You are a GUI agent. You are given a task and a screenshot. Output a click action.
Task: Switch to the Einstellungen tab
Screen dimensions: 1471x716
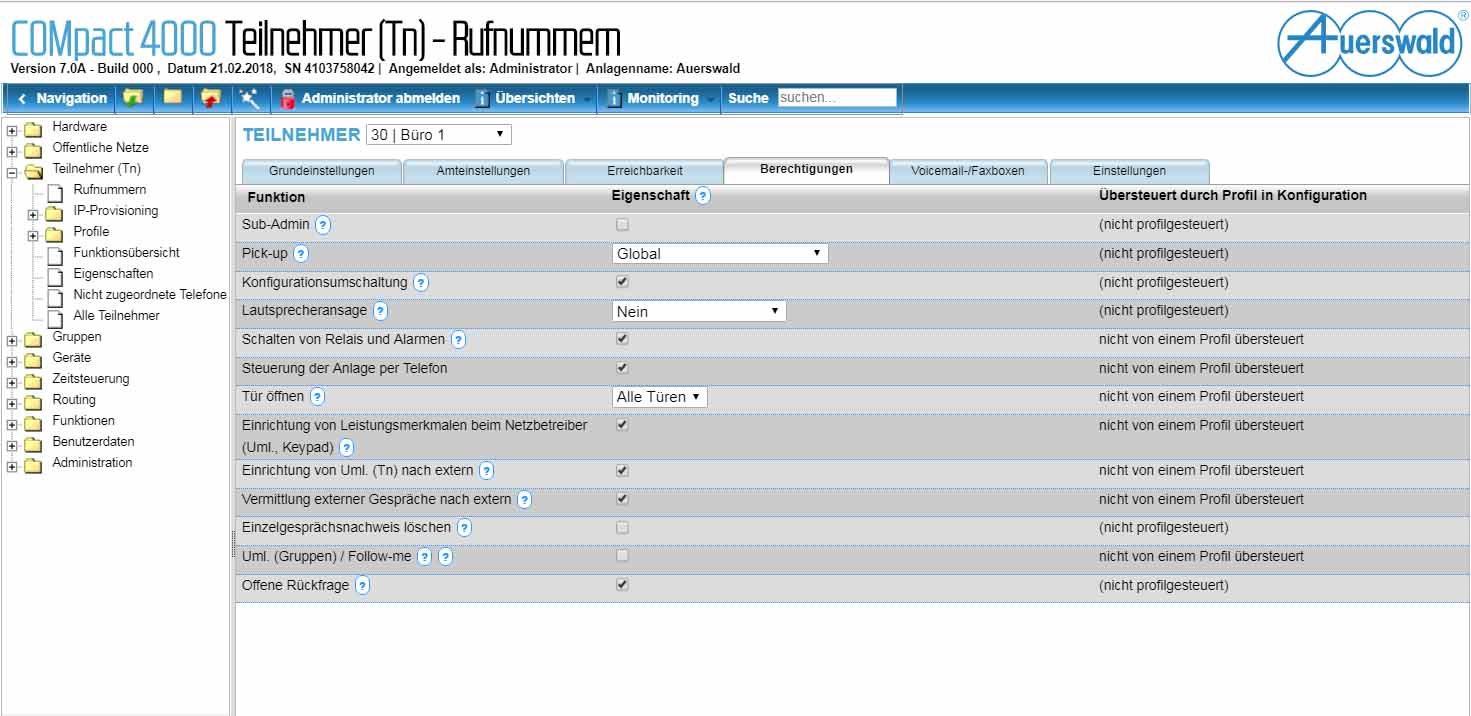coord(1129,171)
